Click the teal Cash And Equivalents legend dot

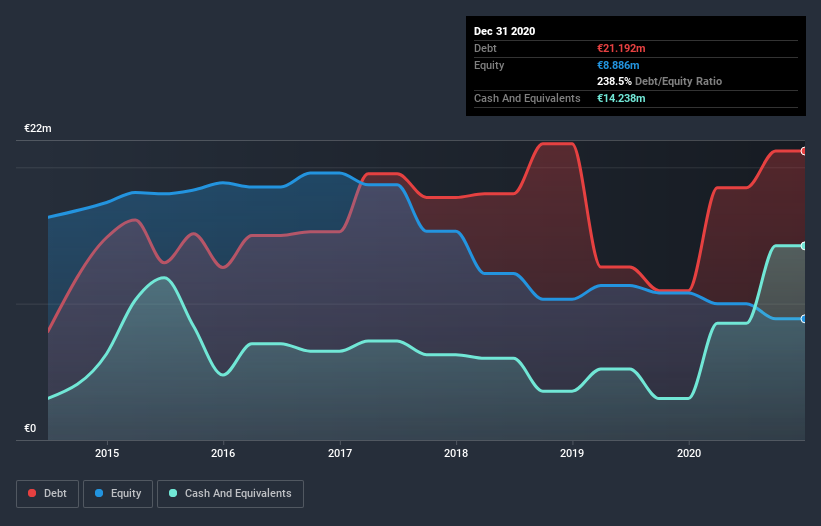coord(173,493)
